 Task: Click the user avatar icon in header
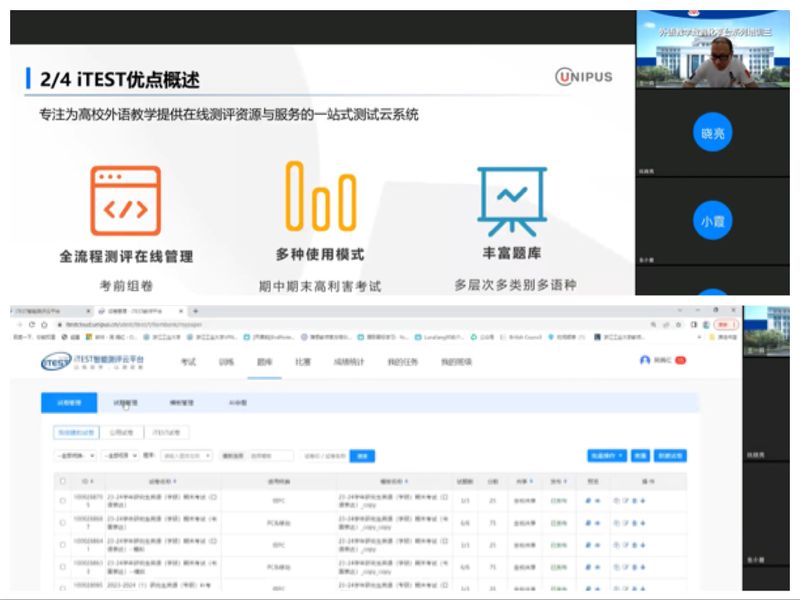tap(645, 360)
